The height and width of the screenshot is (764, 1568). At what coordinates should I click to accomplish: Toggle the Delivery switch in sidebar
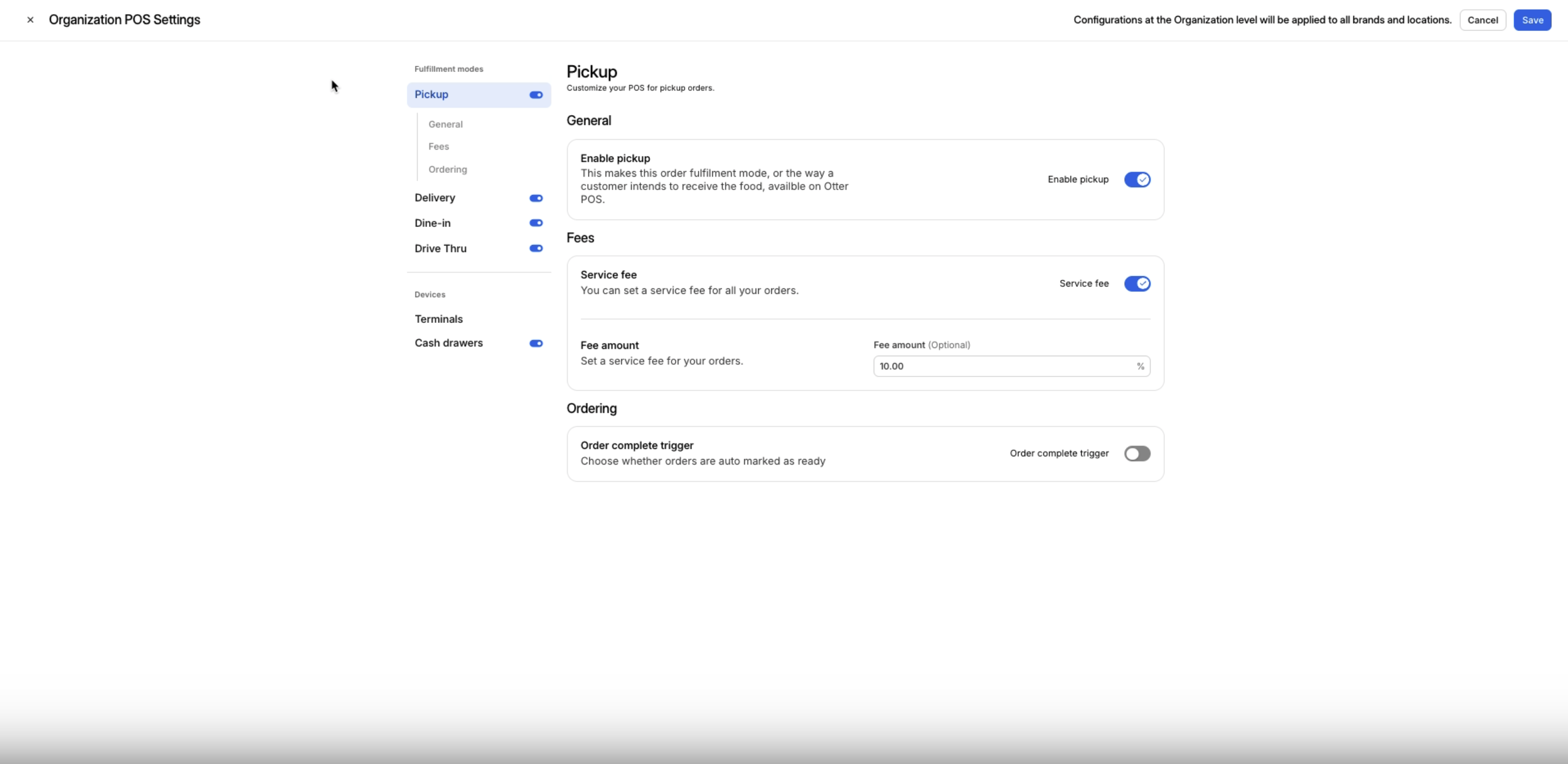point(536,198)
